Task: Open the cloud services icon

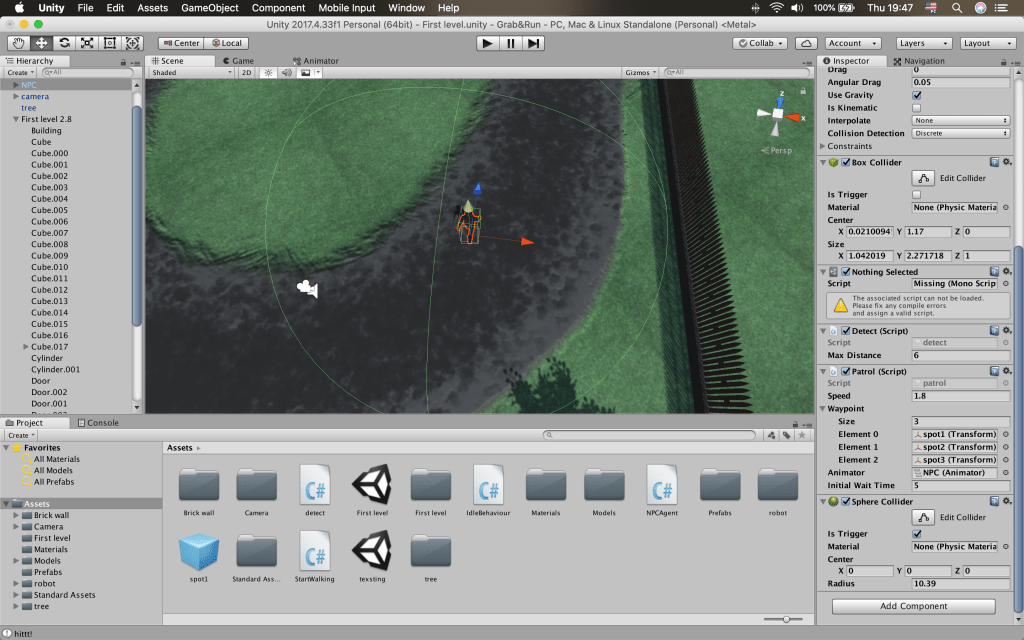Action: coord(806,43)
